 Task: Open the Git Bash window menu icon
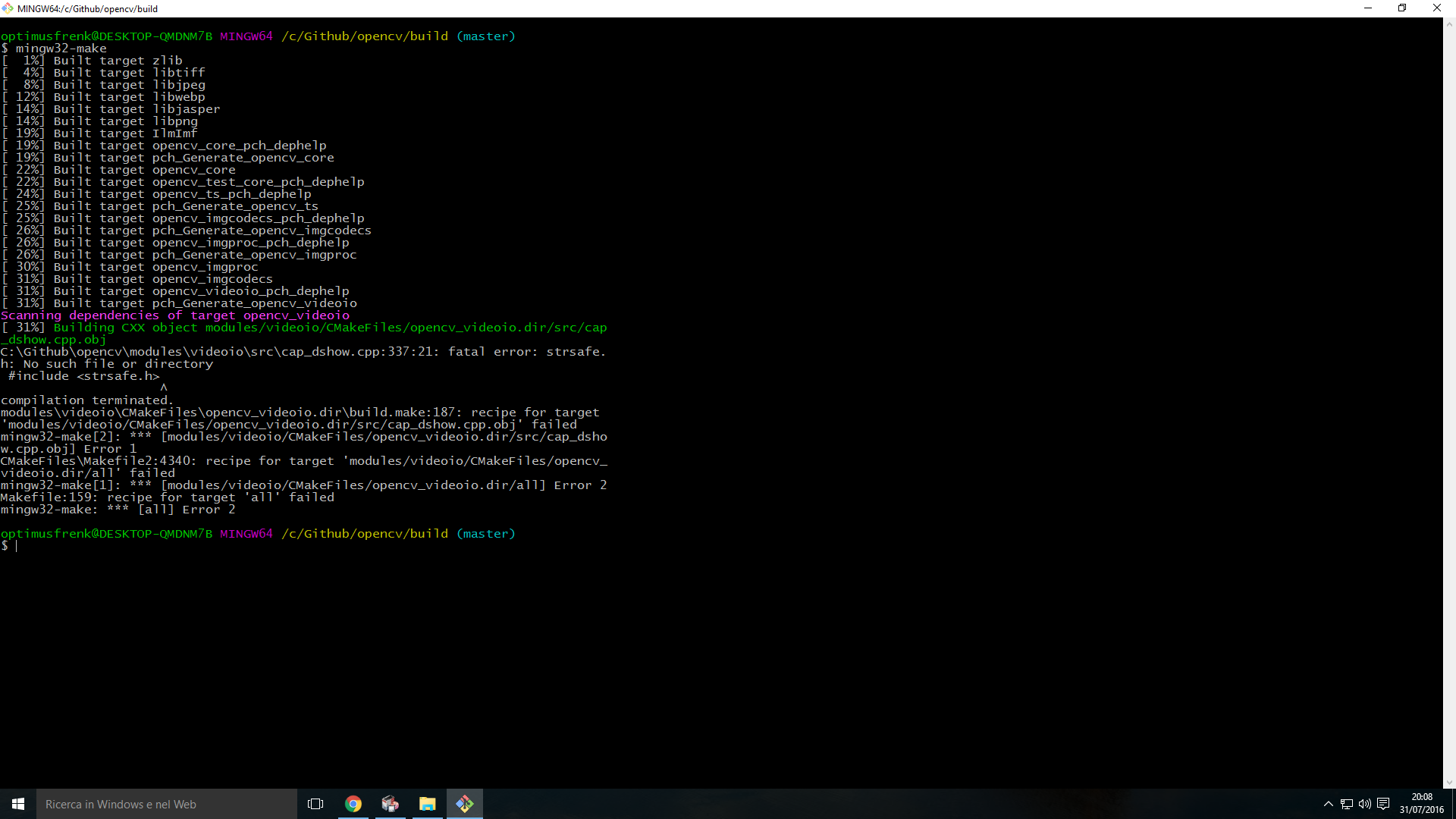tap(8, 8)
